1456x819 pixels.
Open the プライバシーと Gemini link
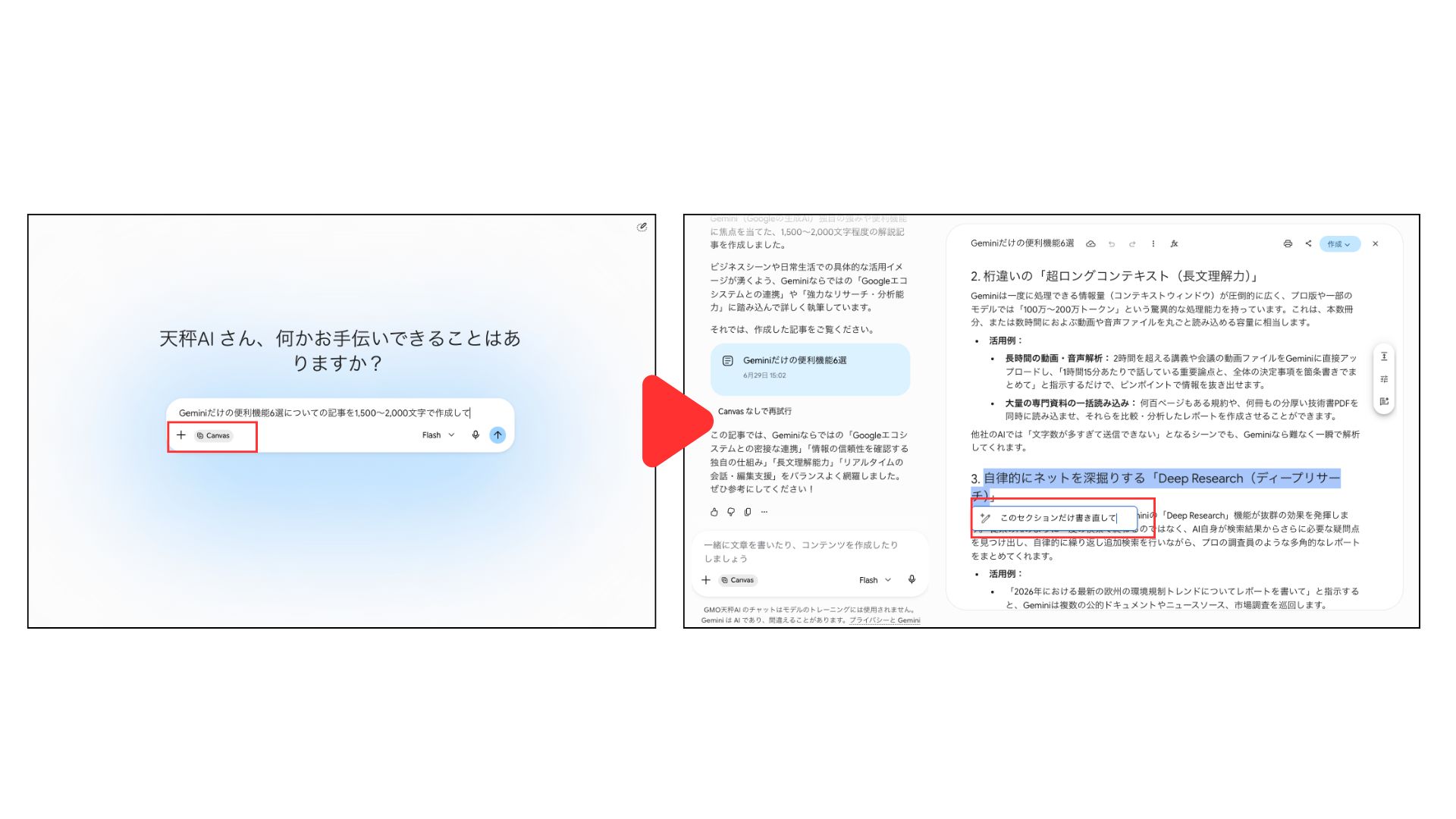click(x=885, y=620)
